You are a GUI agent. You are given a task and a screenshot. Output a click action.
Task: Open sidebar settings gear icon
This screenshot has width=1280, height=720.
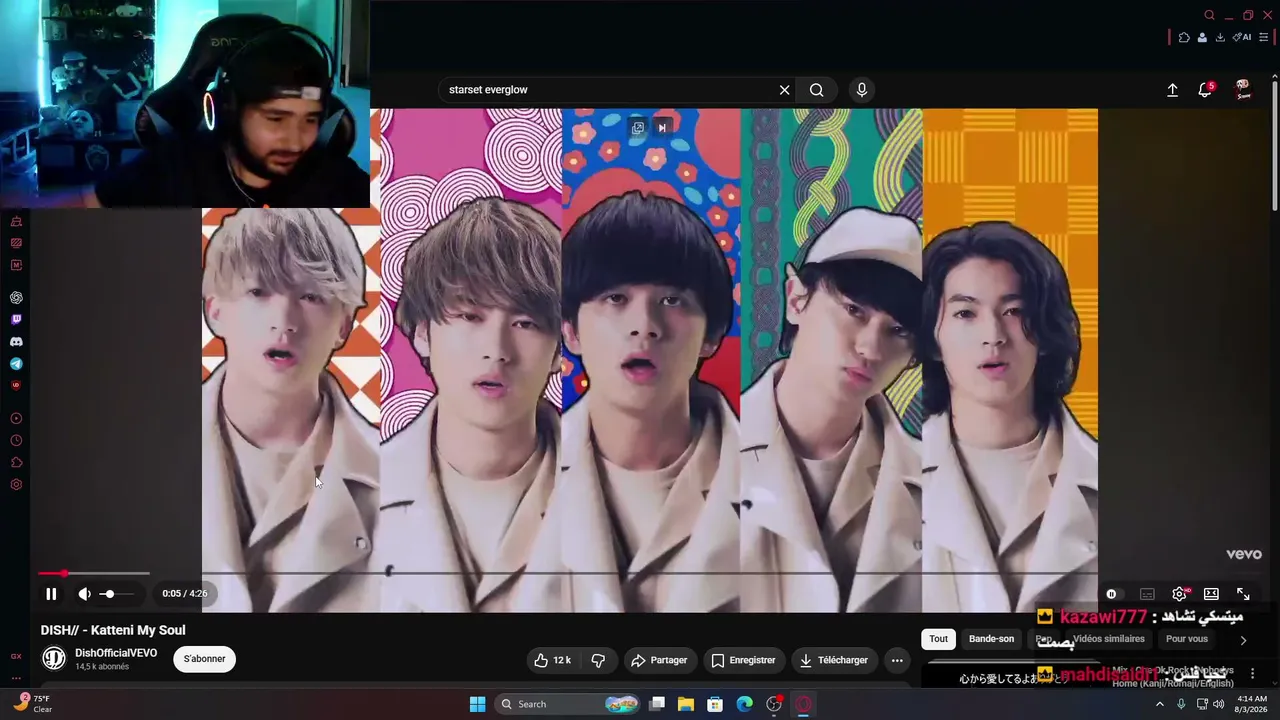pos(16,485)
